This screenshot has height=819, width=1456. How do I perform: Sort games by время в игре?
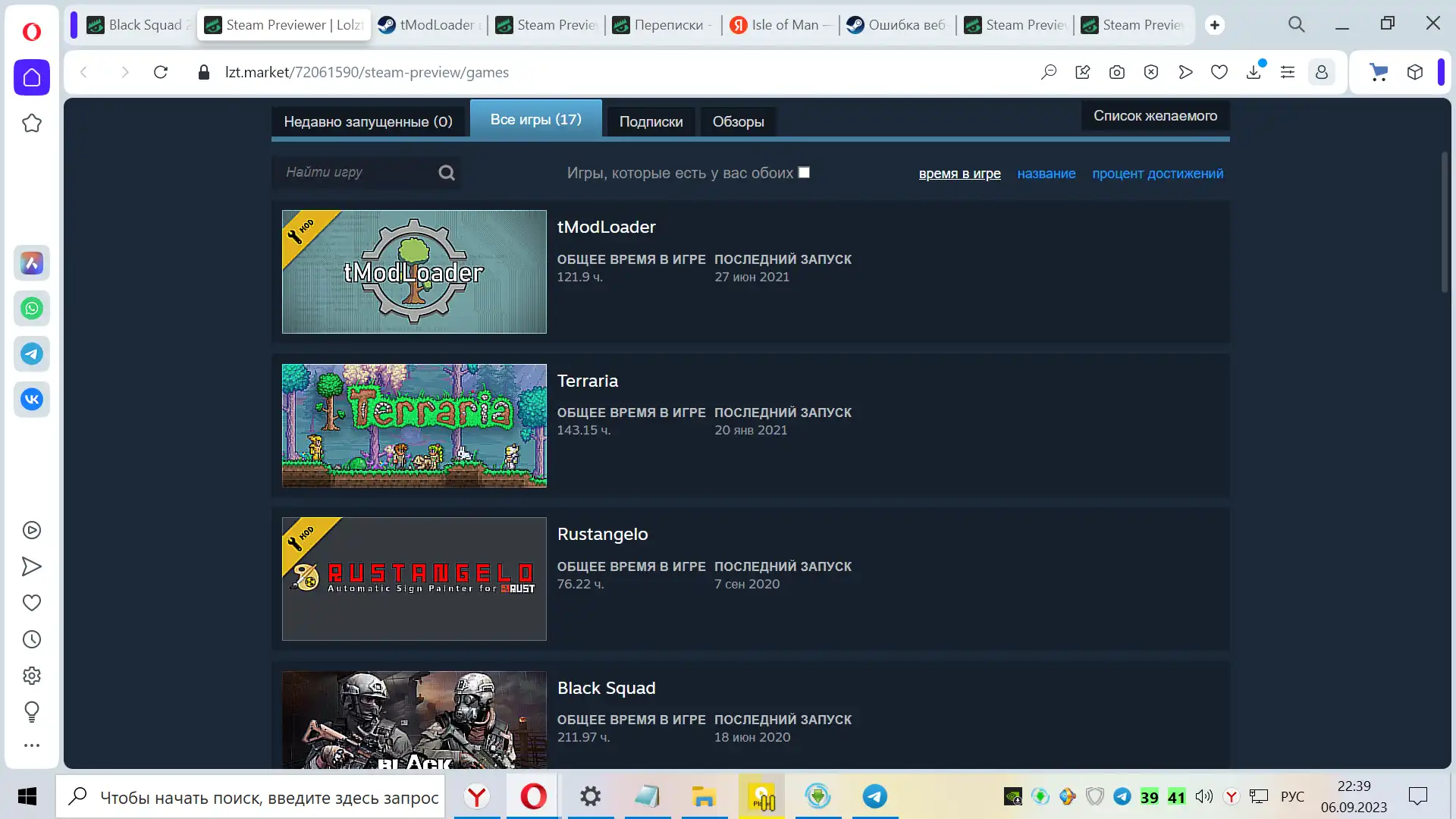(x=959, y=174)
